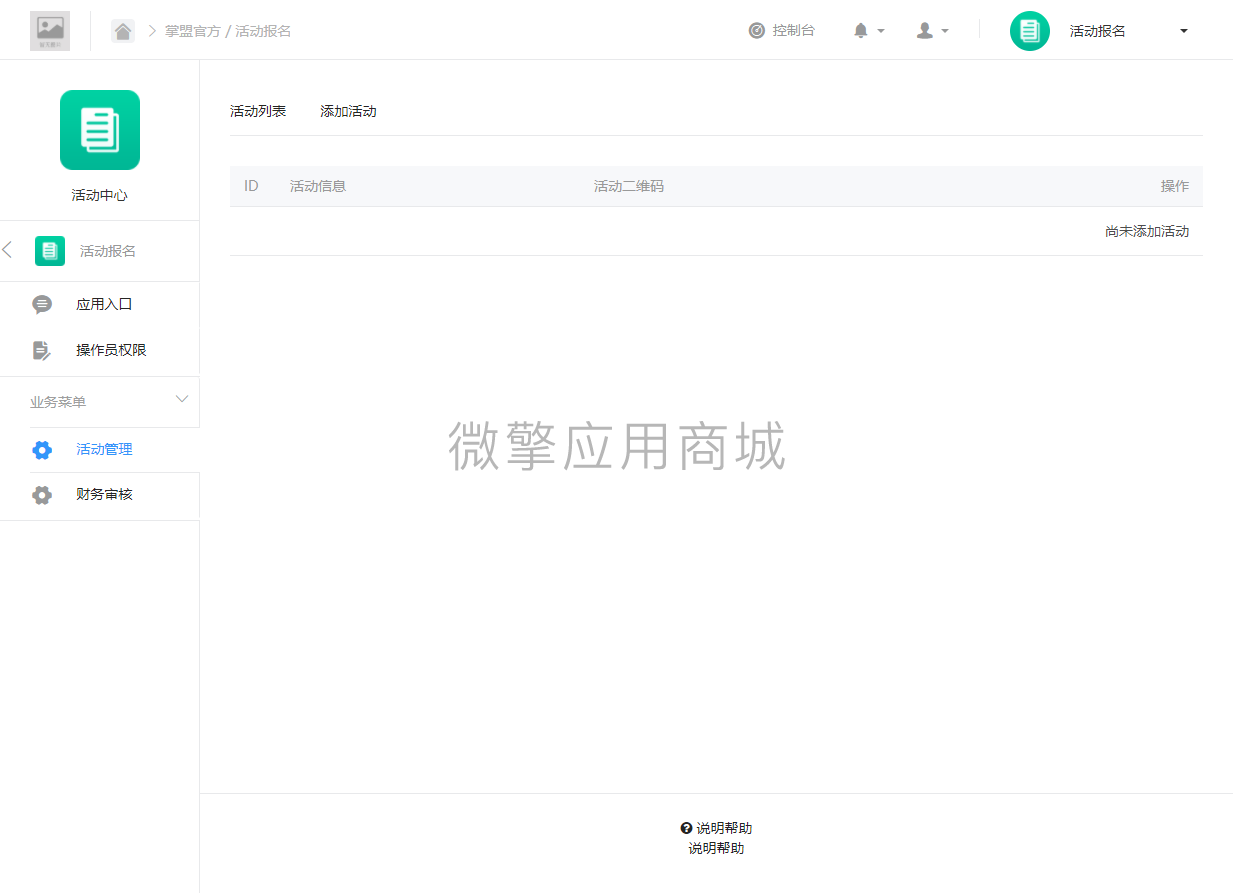This screenshot has width=1233, height=893.
Task: Click the 应用入口 chat bubble icon
Action: (42, 305)
